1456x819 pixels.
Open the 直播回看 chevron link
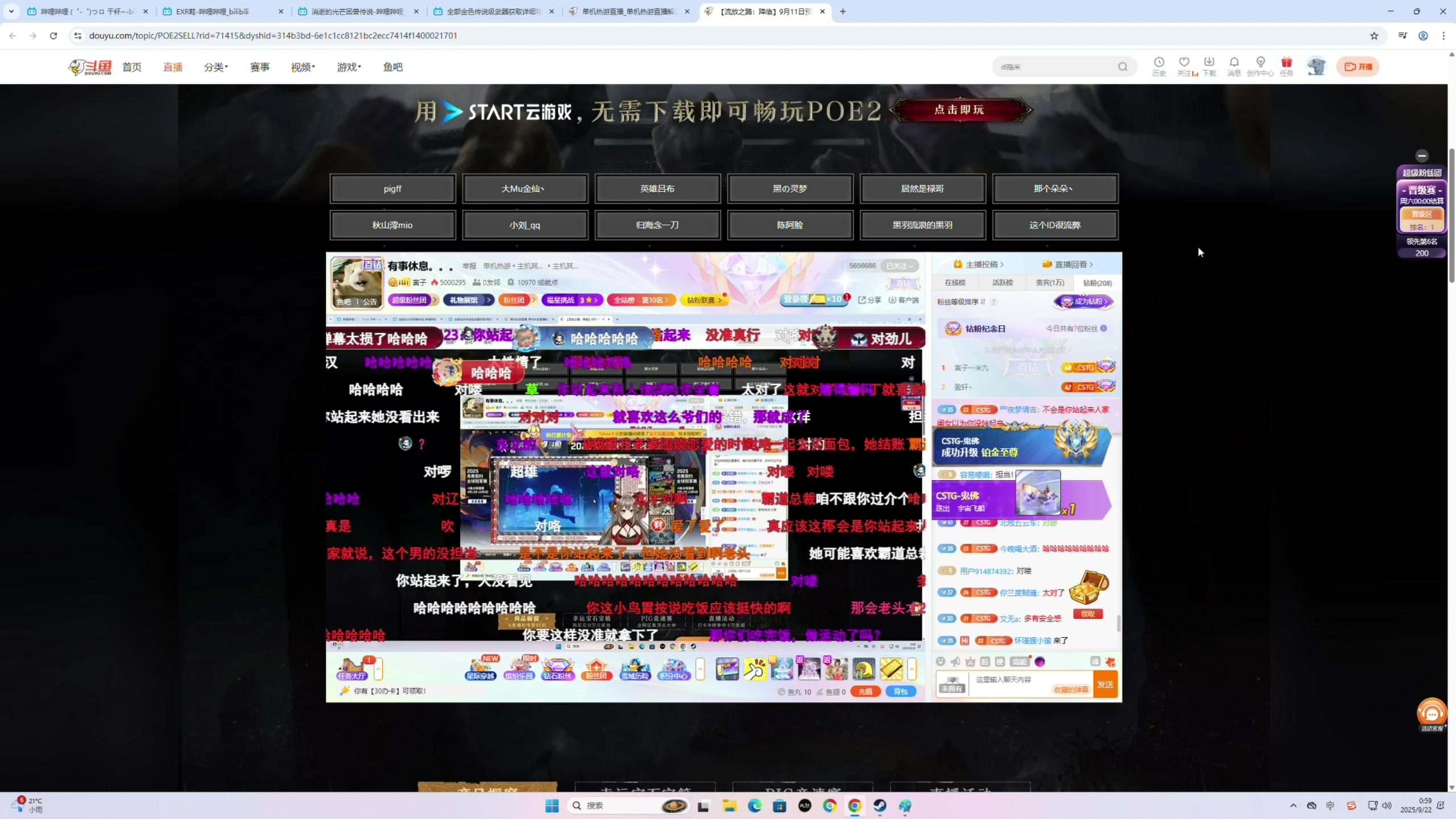[x=1068, y=264]
